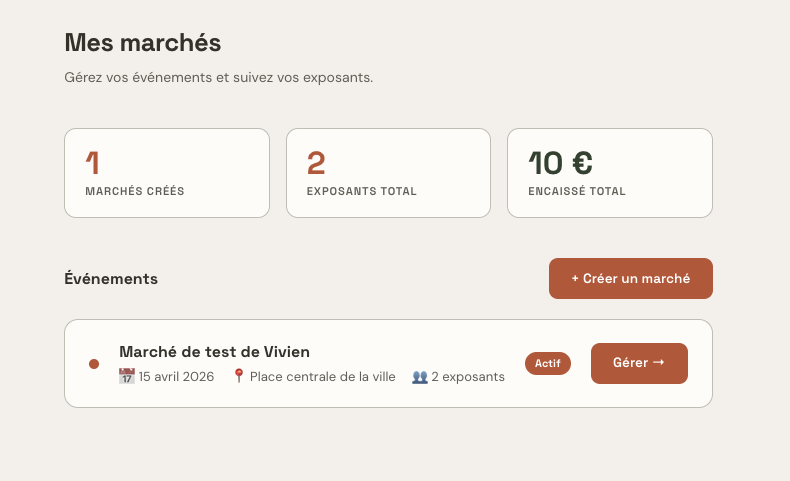Screen dimensions: 790x481
Task: Click the orange status dot beside market name
Action: click(x=94, y=364)
